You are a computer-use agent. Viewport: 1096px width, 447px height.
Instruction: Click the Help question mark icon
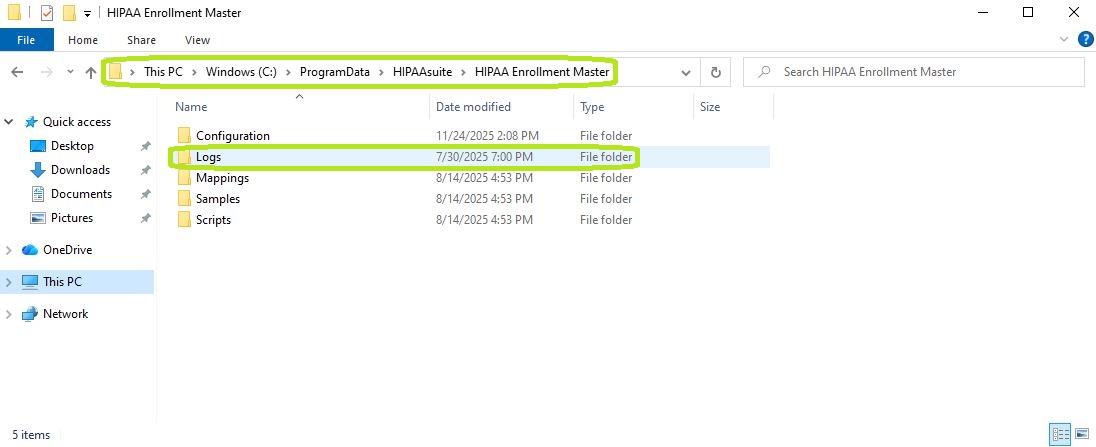[x=1086, y=39]
